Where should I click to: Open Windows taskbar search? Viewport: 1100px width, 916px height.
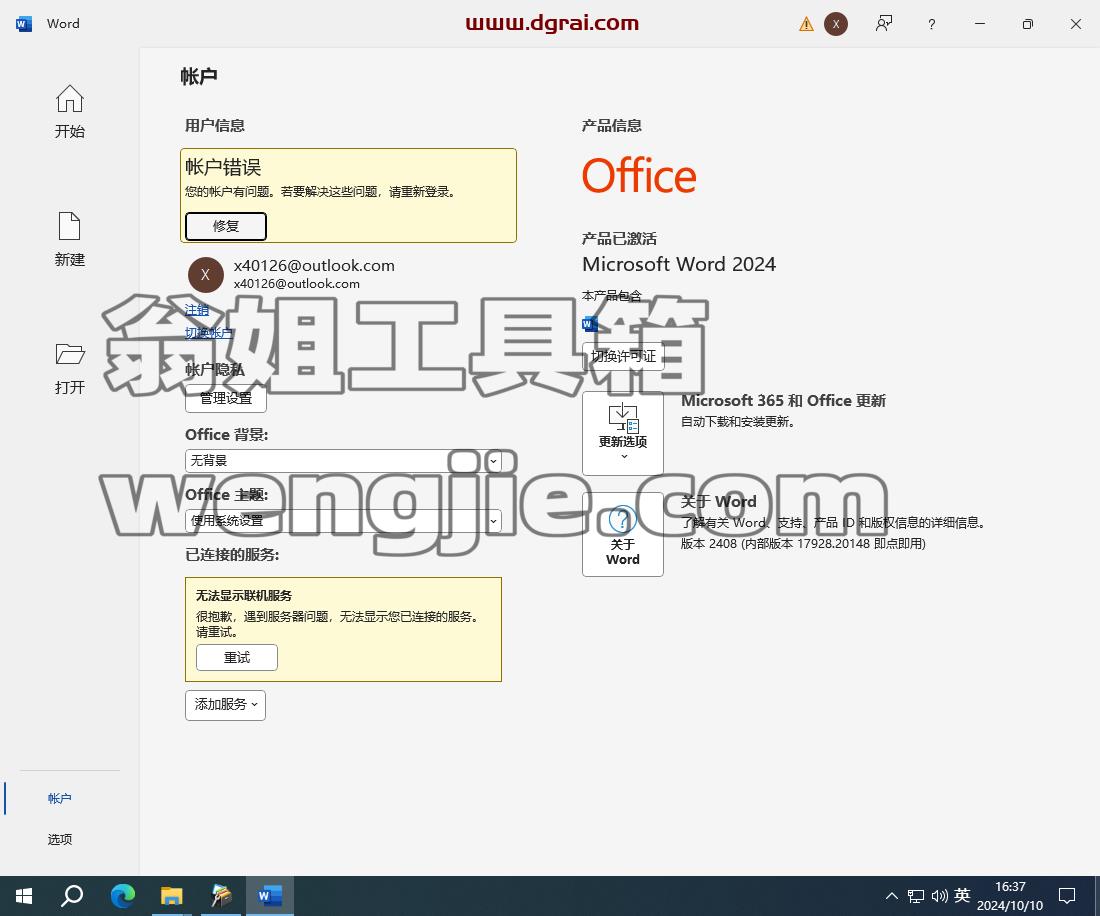tap(72, 896)
